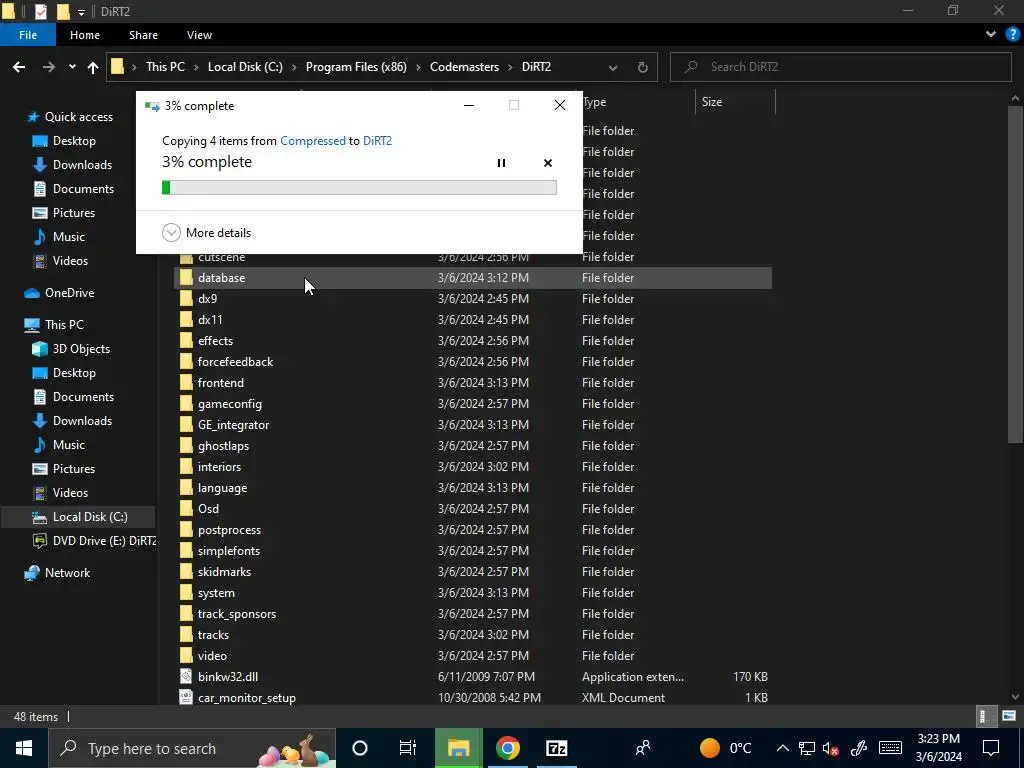Select the dx9 folder
This screenshot has width=1024, height=768.
tap(473, 298)
